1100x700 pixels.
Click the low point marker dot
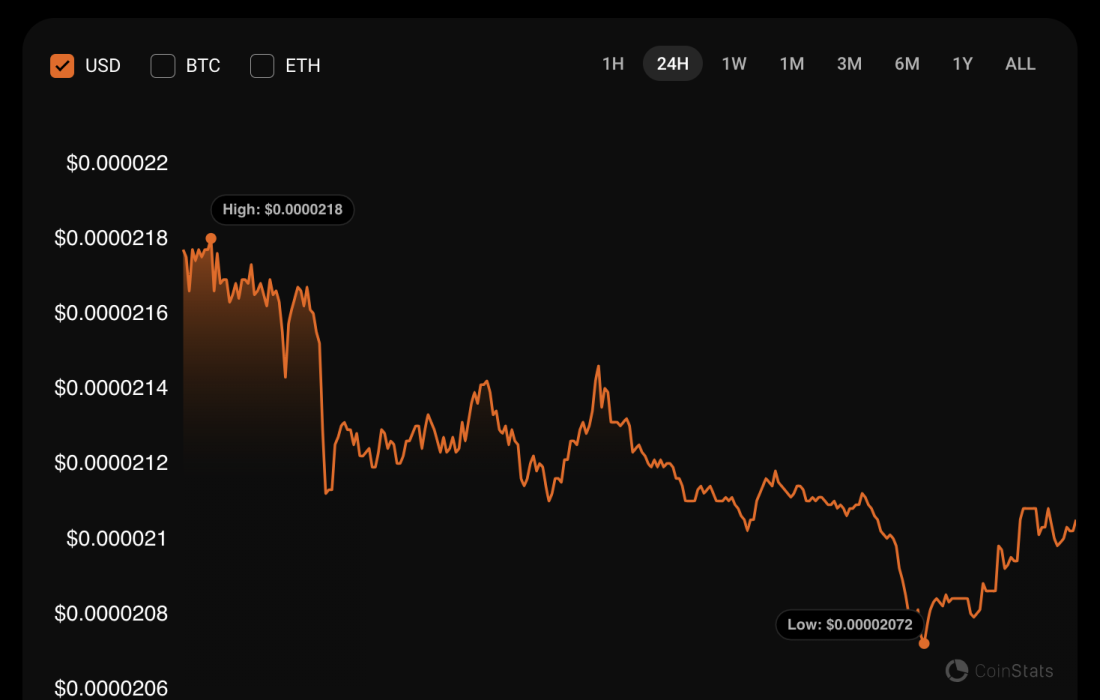coord(924,643)
